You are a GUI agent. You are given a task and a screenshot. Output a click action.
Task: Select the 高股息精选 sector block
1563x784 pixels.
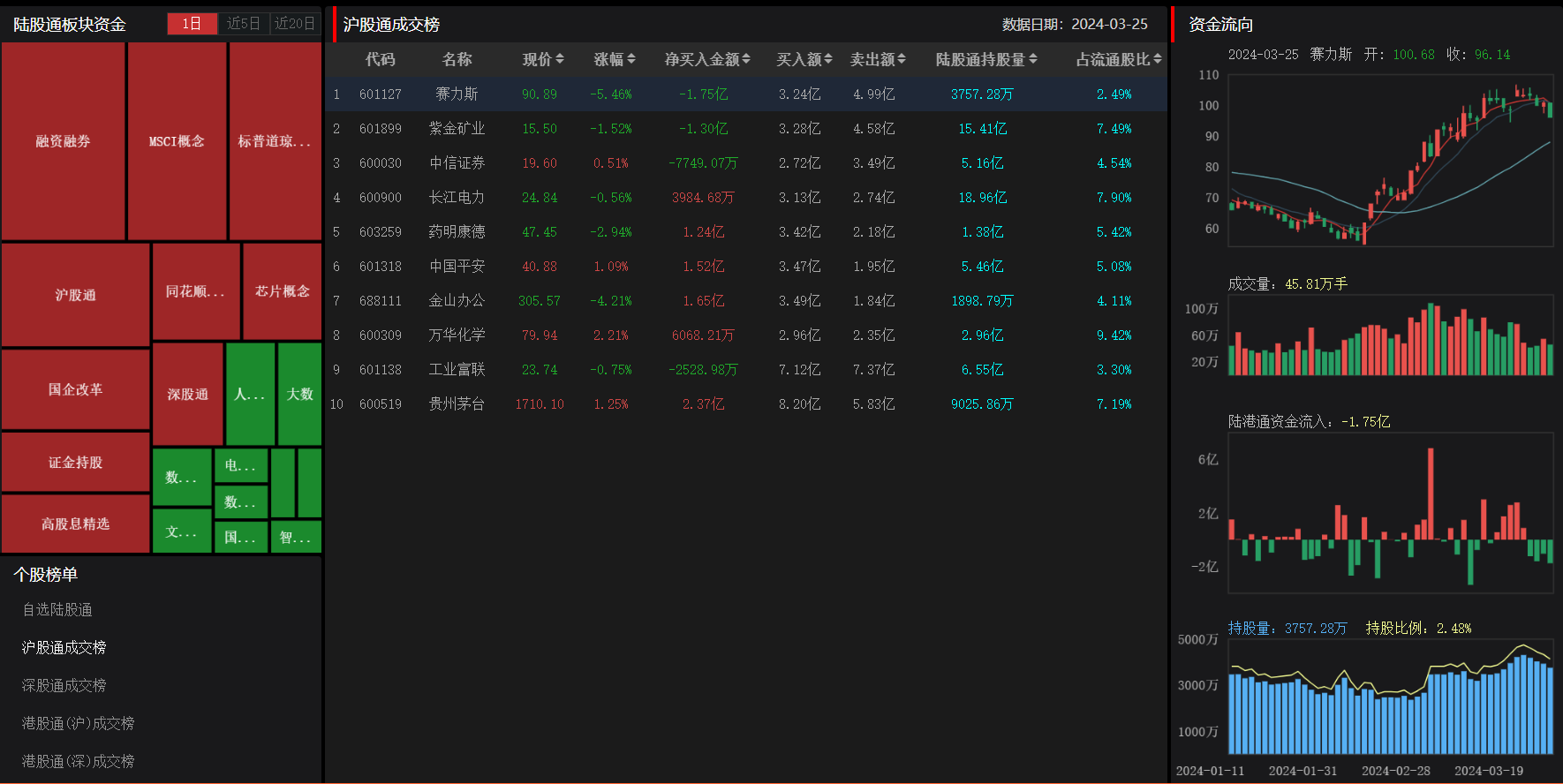[x=76, y=524]
